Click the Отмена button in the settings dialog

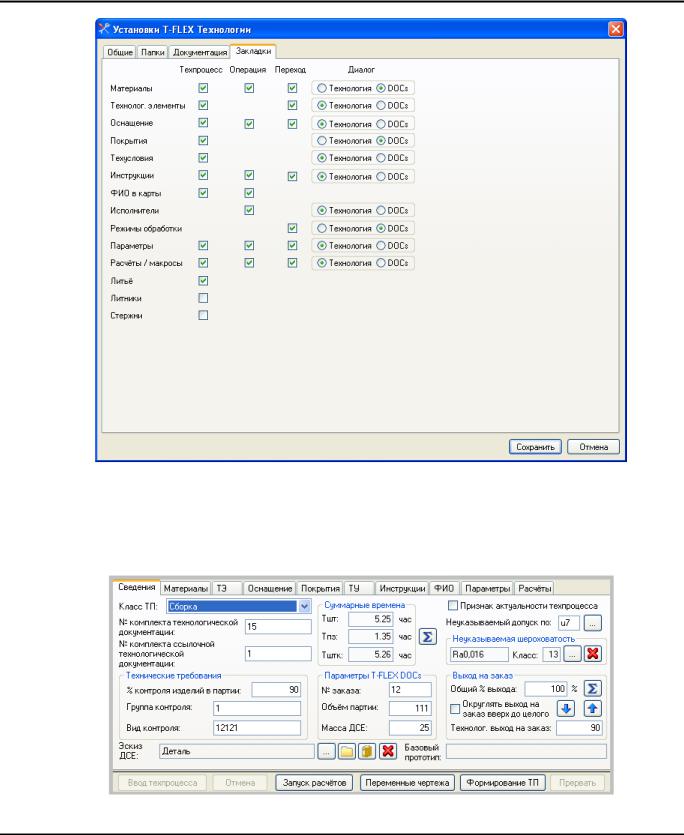coord(593,447)
